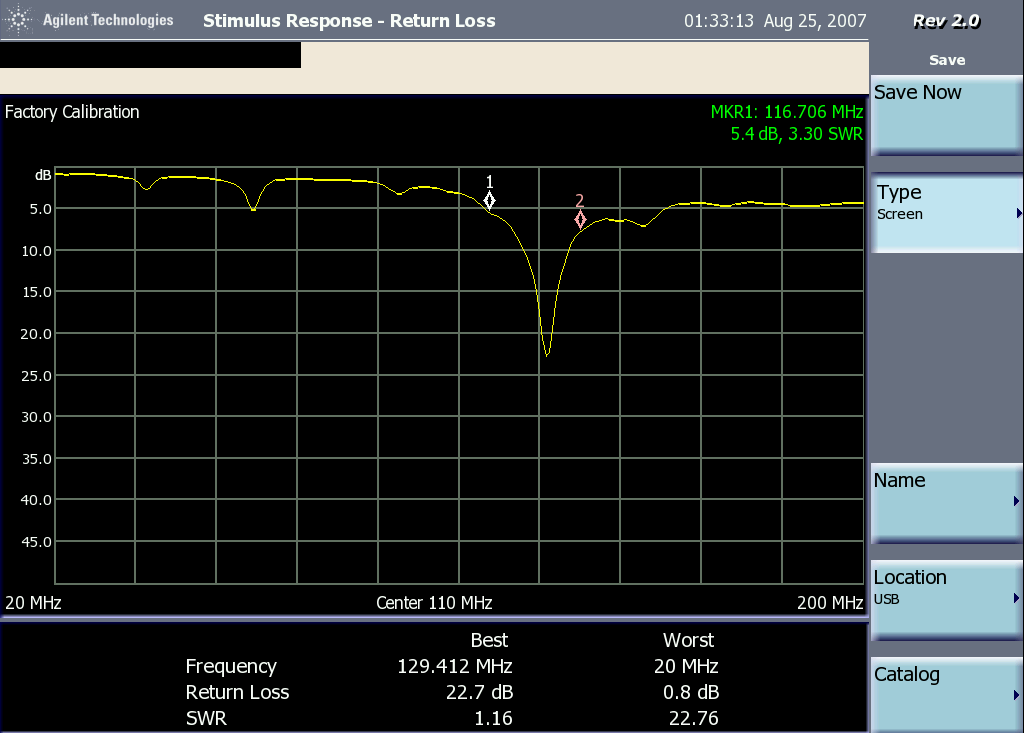Click the black text entry field

pos(150,56)
